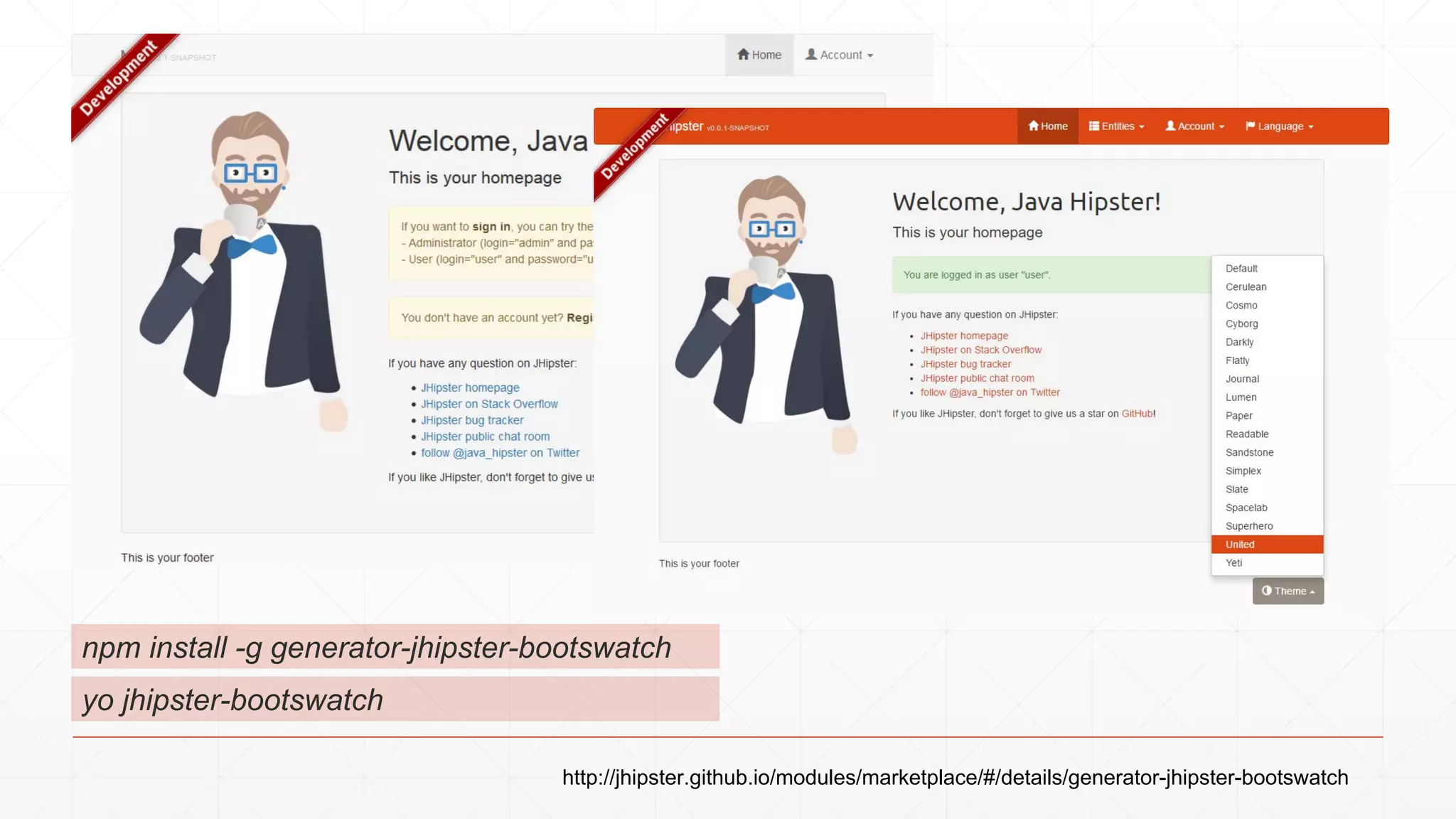Select the Flatly theme
The width and height of the screenshot is (1456, 819).
tap(1267, 360)
